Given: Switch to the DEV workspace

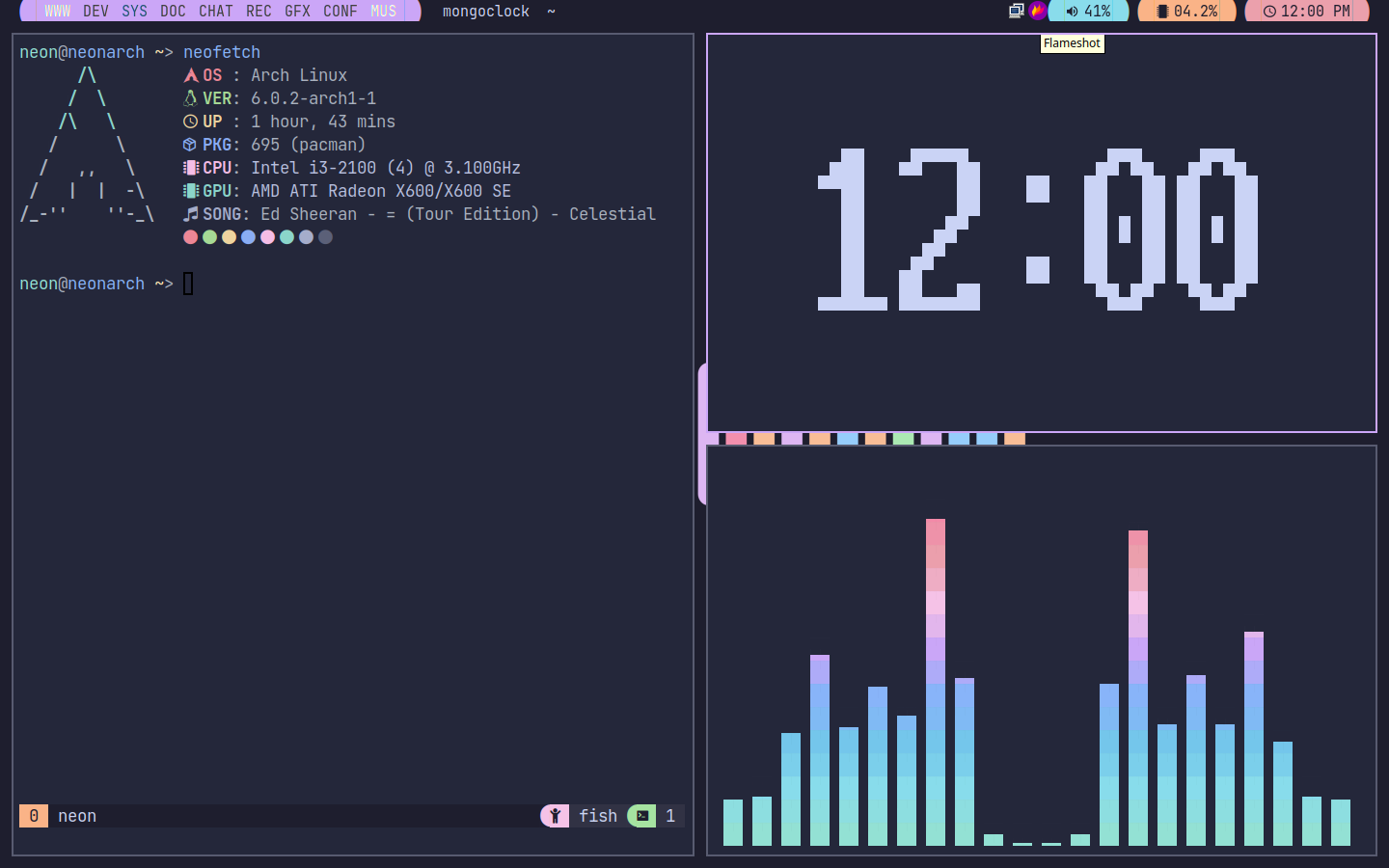Looking at the screenshot, I should click(x=95, y=12).
